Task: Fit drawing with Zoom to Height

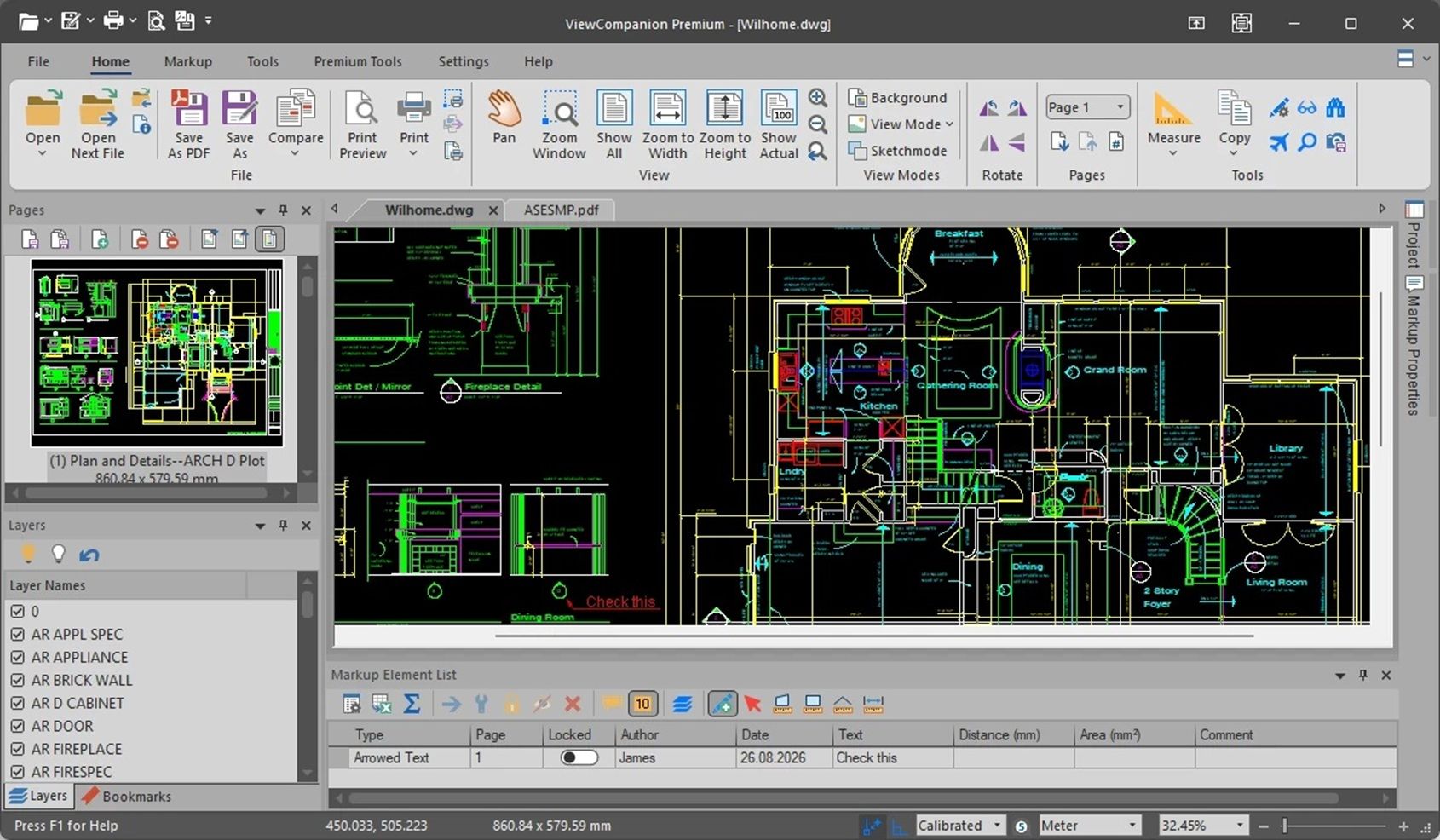Action: (x=724, y=124)
